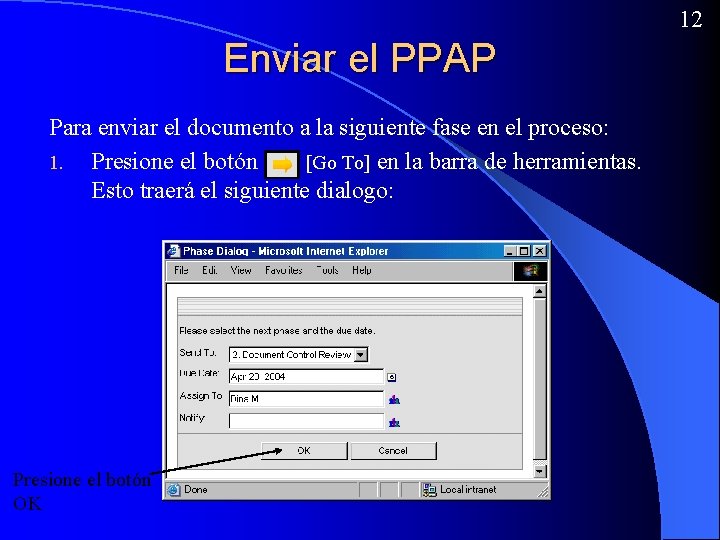
Task: Click the 'Phase Dialog - Microsoft Internet Explorer' title
Action: click(x=286, y=251)
